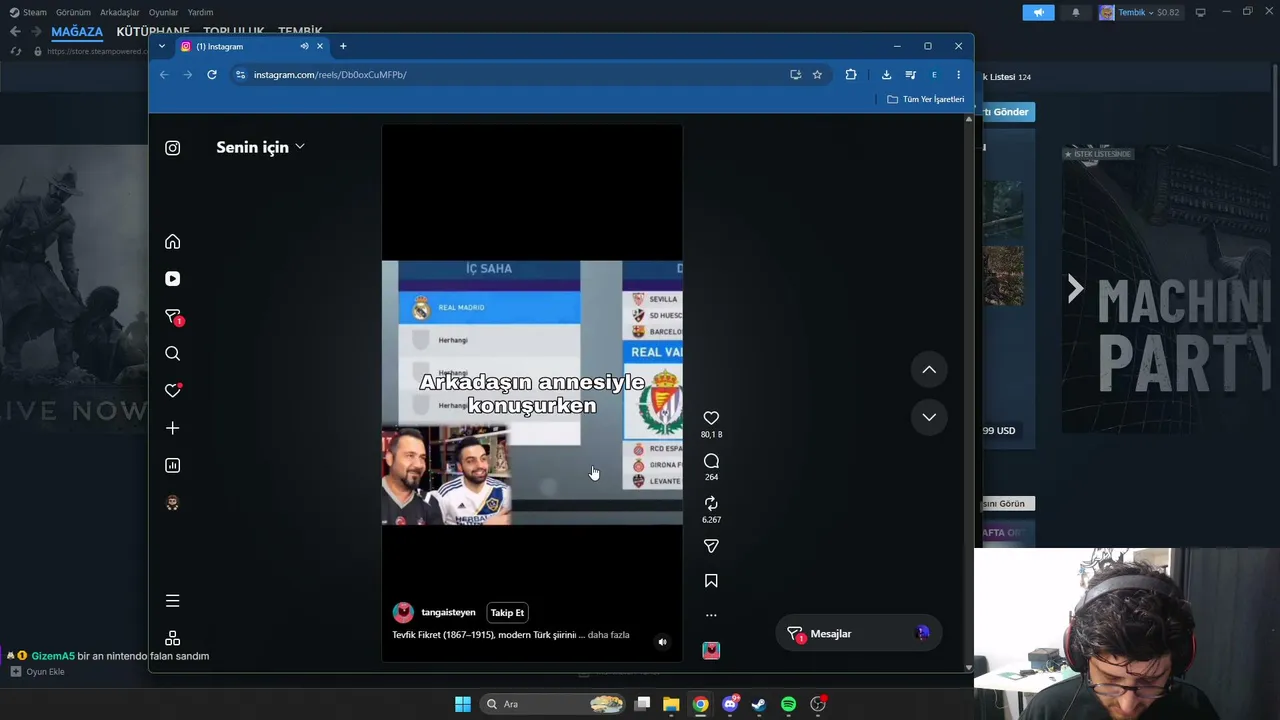This screenshot has width=1280, height=720.
Task: Advance Steam store carousel with right chevron
Action: [1075, 289]
